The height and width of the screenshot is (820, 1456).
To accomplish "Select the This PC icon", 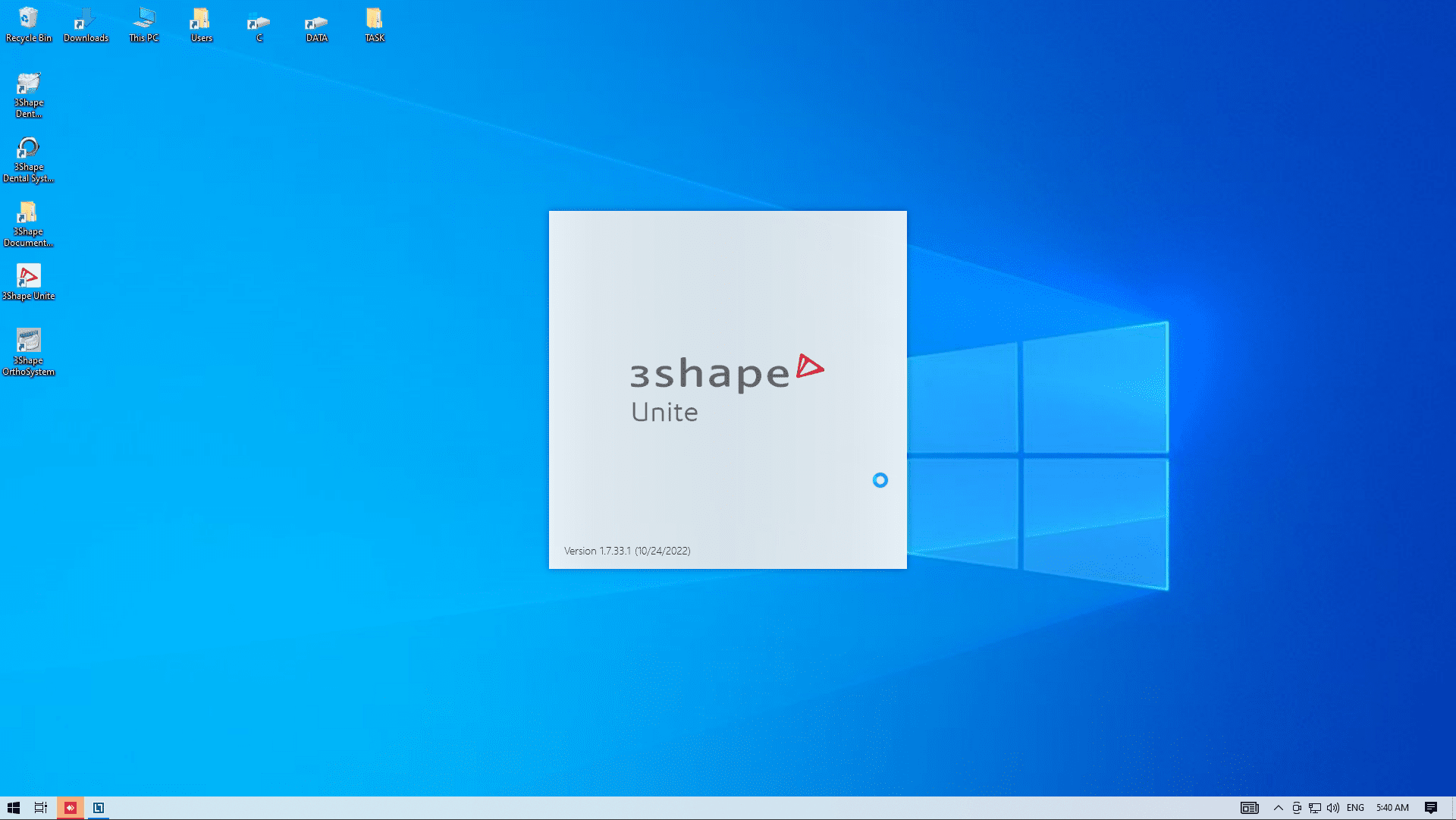I will point(143,20).
